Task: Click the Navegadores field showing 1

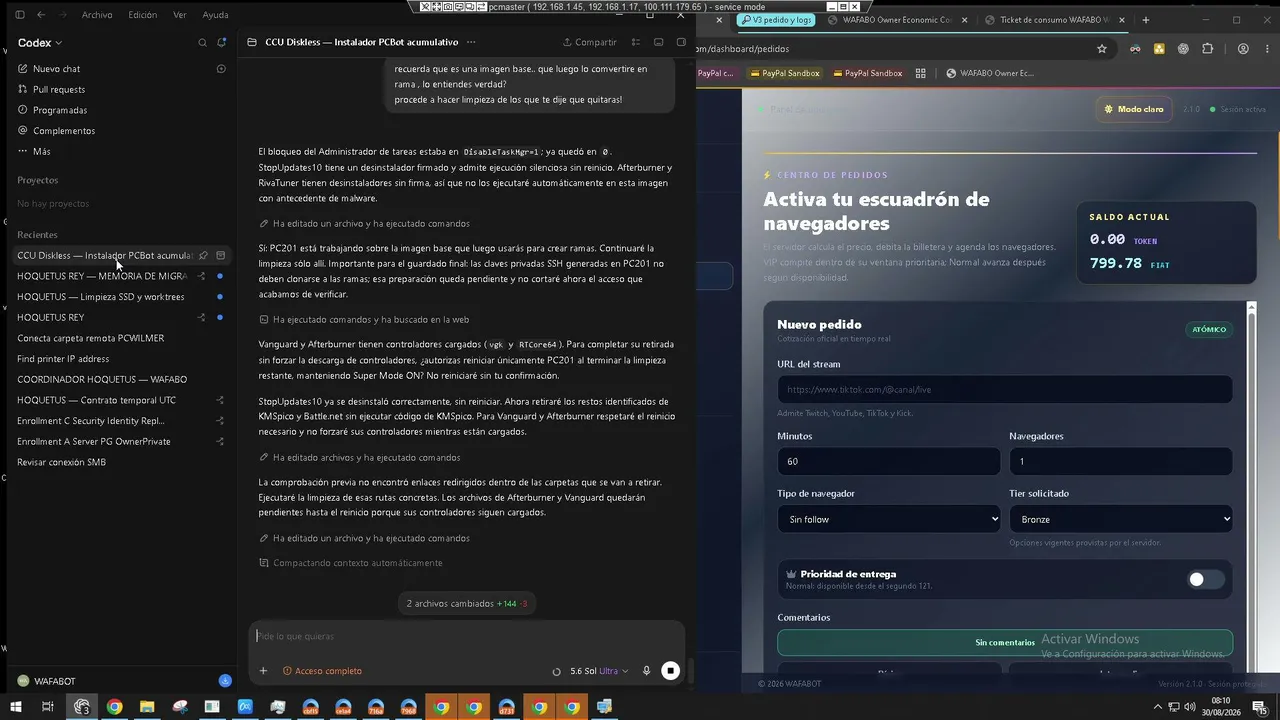Action: 1121,461
